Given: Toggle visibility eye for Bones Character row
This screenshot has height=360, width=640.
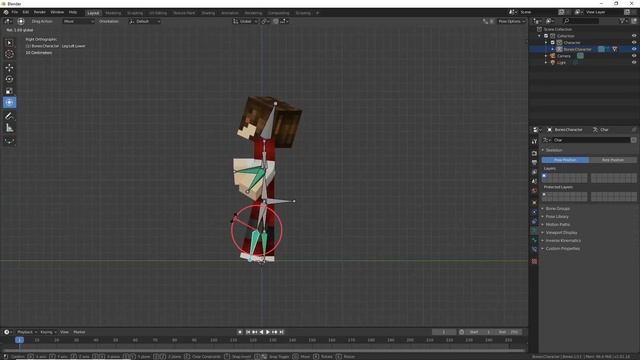Looking at the screenshot, I should [x=634, y=49].
